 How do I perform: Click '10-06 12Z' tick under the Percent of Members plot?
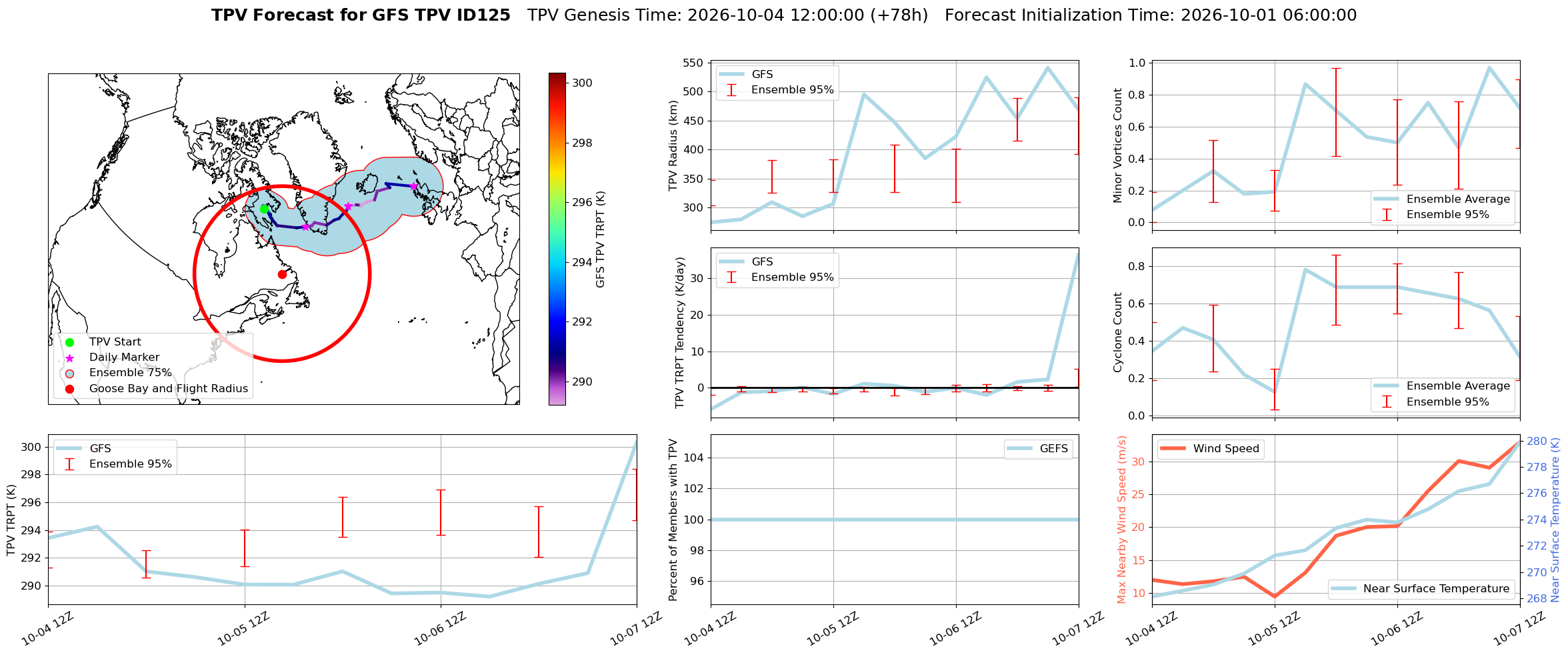tap(955, 628)
